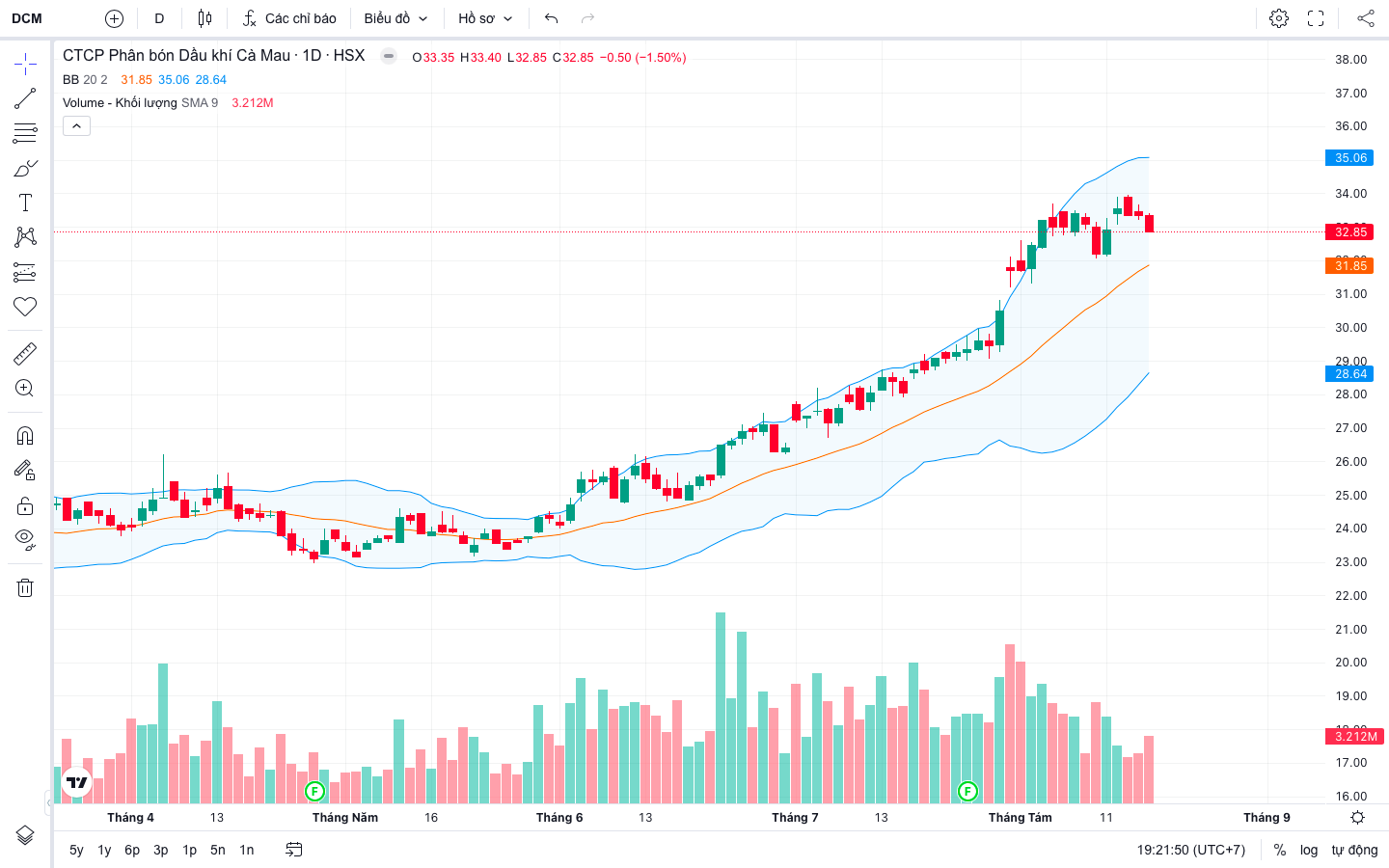Open the DCM symbol search
Image resolution: width=1389 pixels, height=868 pixels.
tap(27, 18)
